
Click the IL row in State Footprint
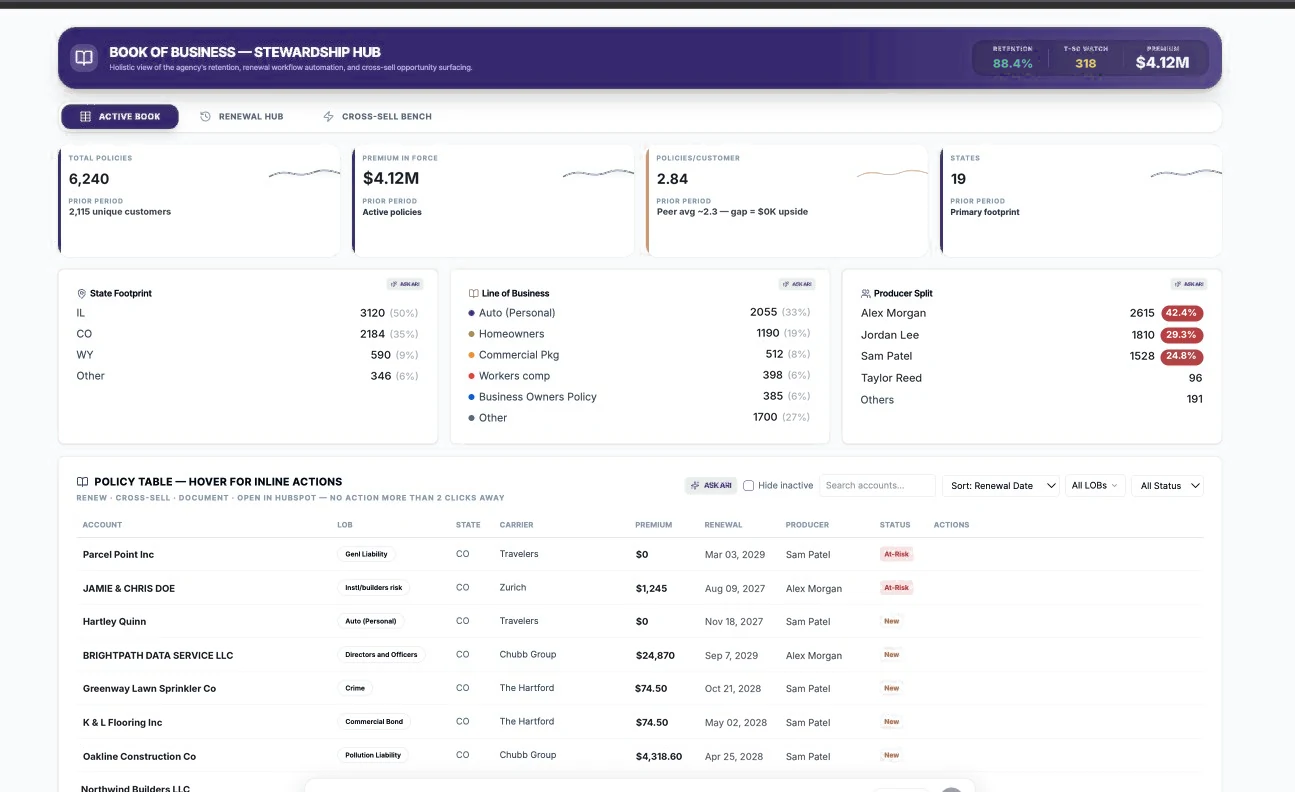247,313
